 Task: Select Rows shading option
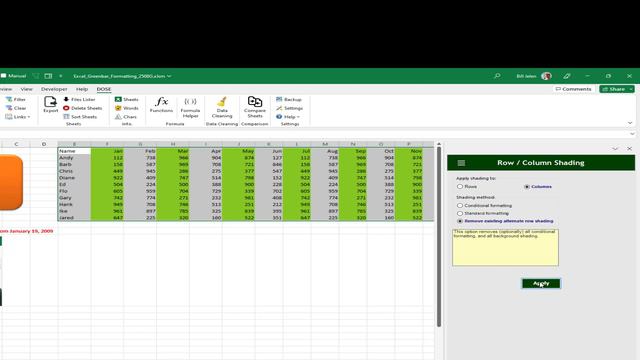(x=460, y=187)
